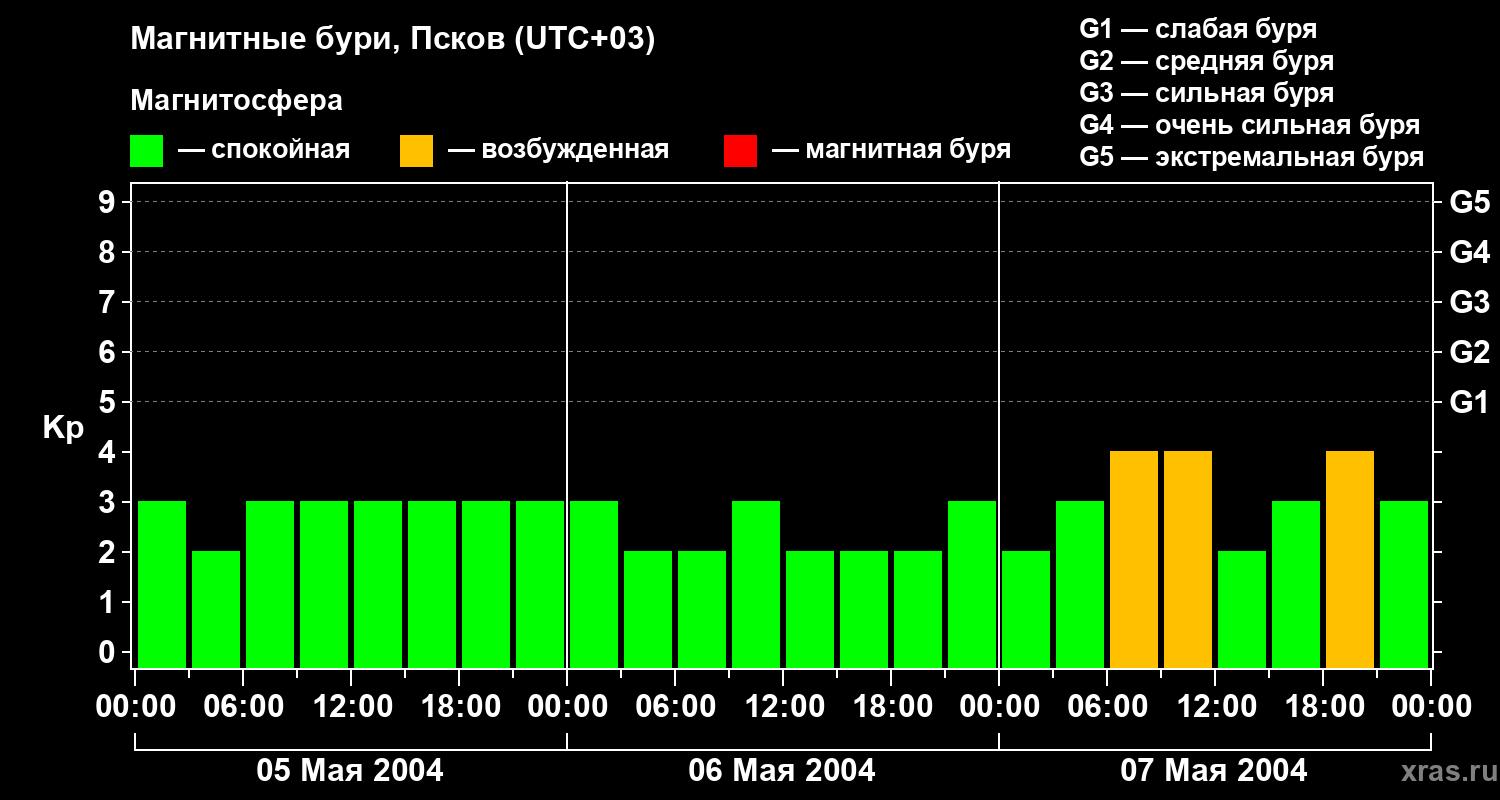The width and height of the screenshot is (1500, 800).
Task: Select the line 'G4 — очень сильная буря'
Action: [1249, 125]
